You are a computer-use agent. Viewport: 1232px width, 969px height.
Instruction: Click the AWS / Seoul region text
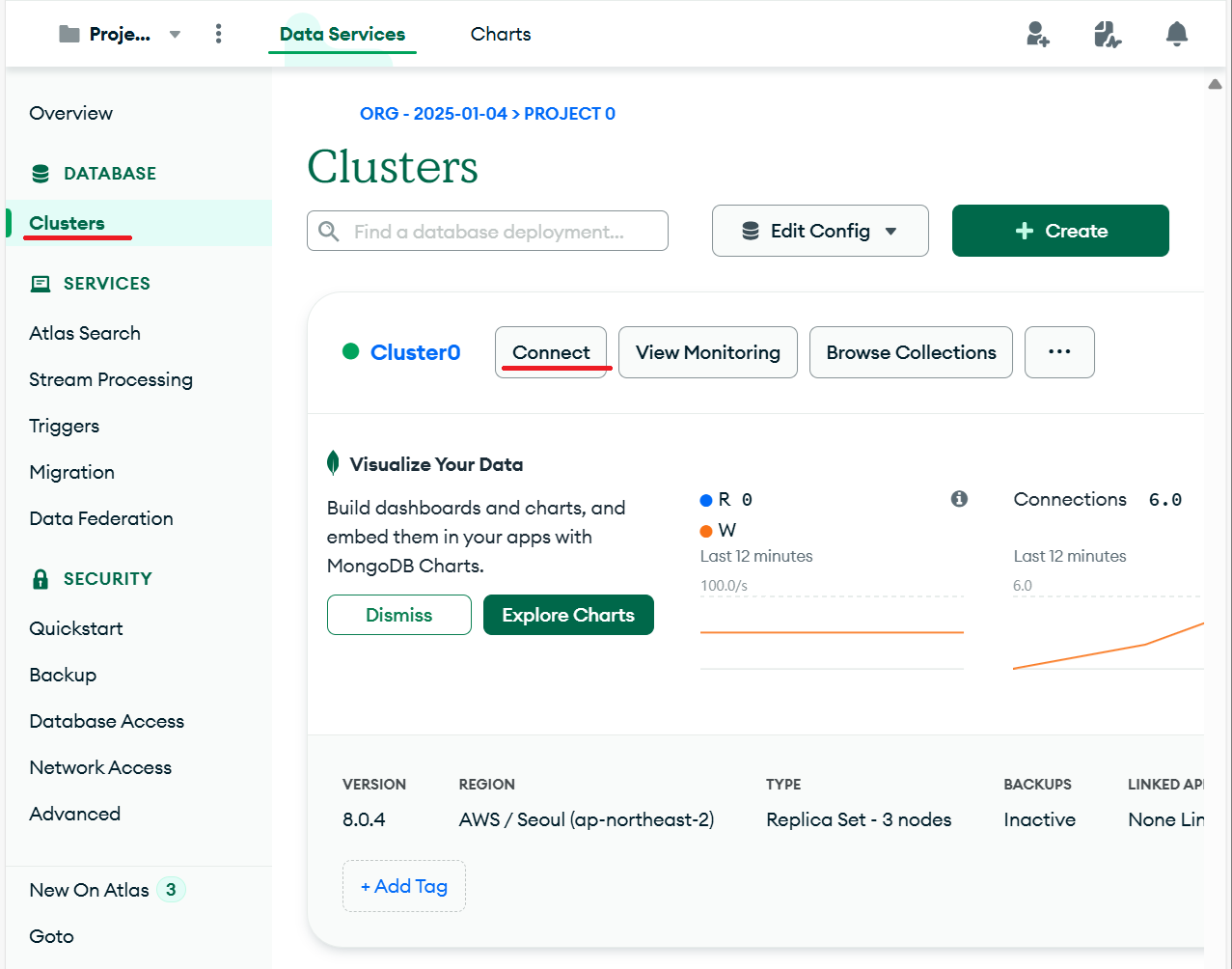(x=587, y=819)
